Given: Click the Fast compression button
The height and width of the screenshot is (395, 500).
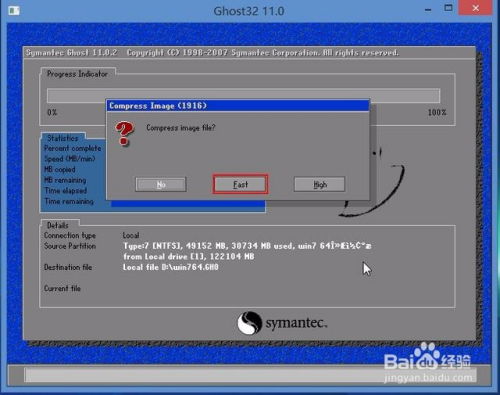Looking at the screenshot, I should pyautogui.click(x=240, y=184).
